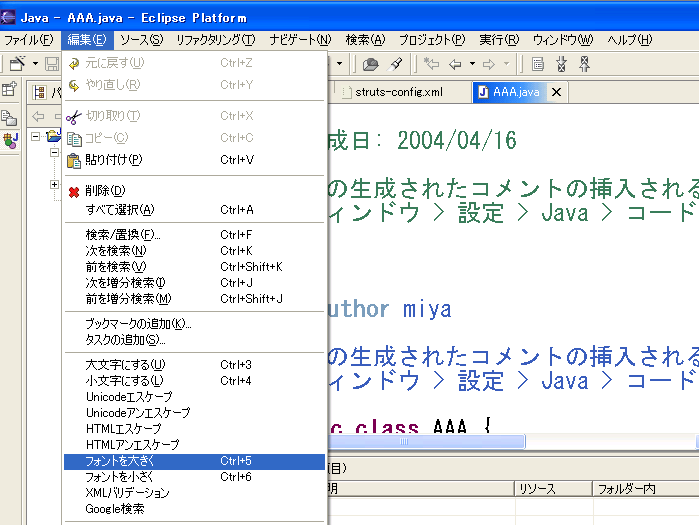The image size is (699, 525).
Task: Select the Java perspective icon
Action: tap(10, 140)
